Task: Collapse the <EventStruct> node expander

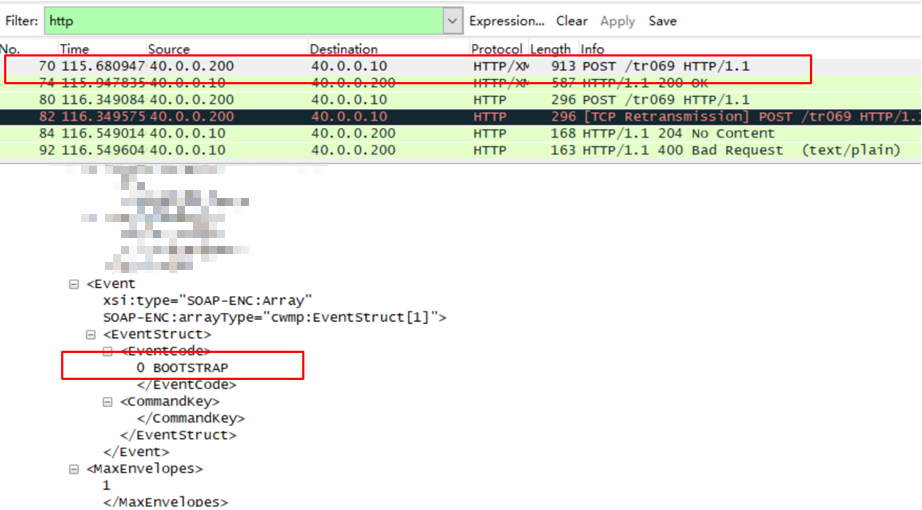Action: (91, 334)
